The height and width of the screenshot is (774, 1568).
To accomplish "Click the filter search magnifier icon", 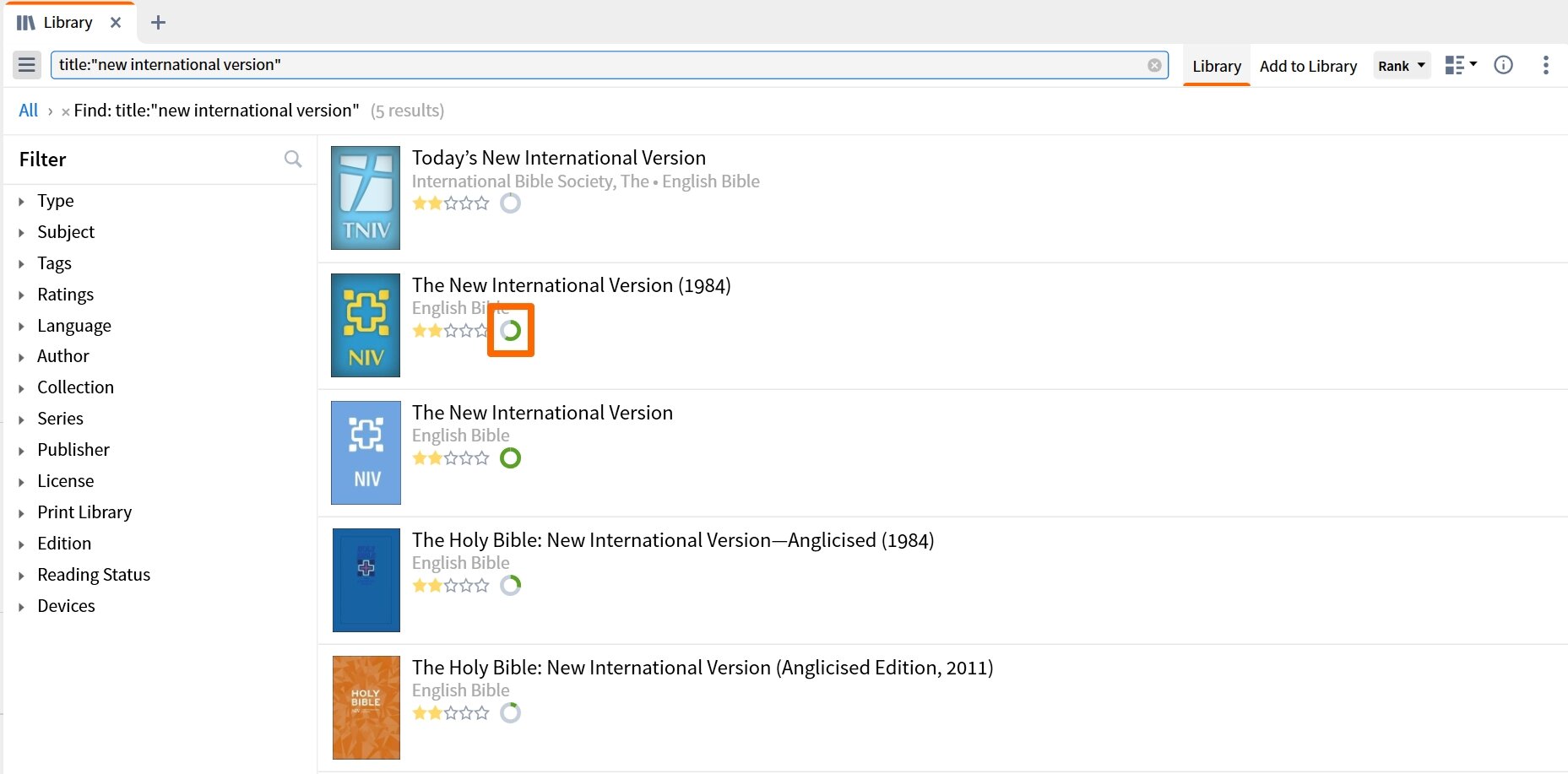I will (x=293, y=159).
